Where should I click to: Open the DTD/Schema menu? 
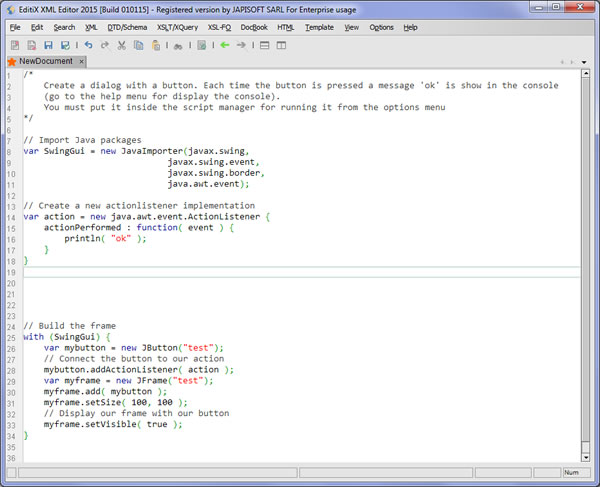(x=127, y=28)
